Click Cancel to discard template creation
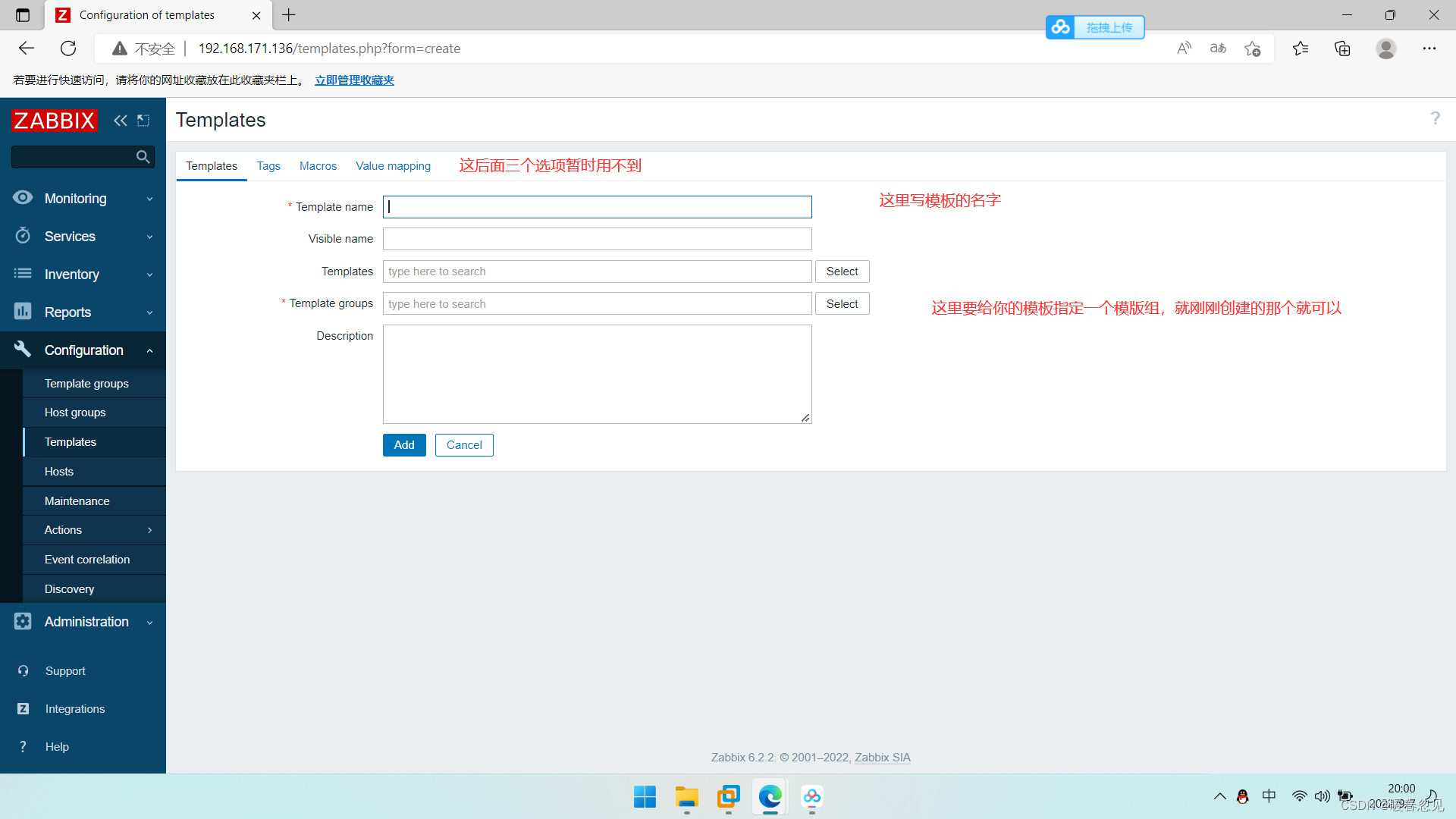This screenshot has height=819, width=1456. pyautogui.click(x=464, y=445)
